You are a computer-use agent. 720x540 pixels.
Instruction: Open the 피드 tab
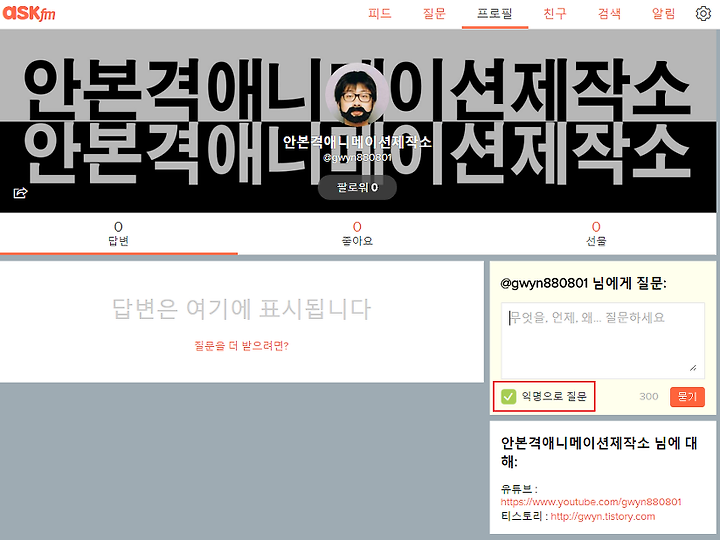(380, 14)
